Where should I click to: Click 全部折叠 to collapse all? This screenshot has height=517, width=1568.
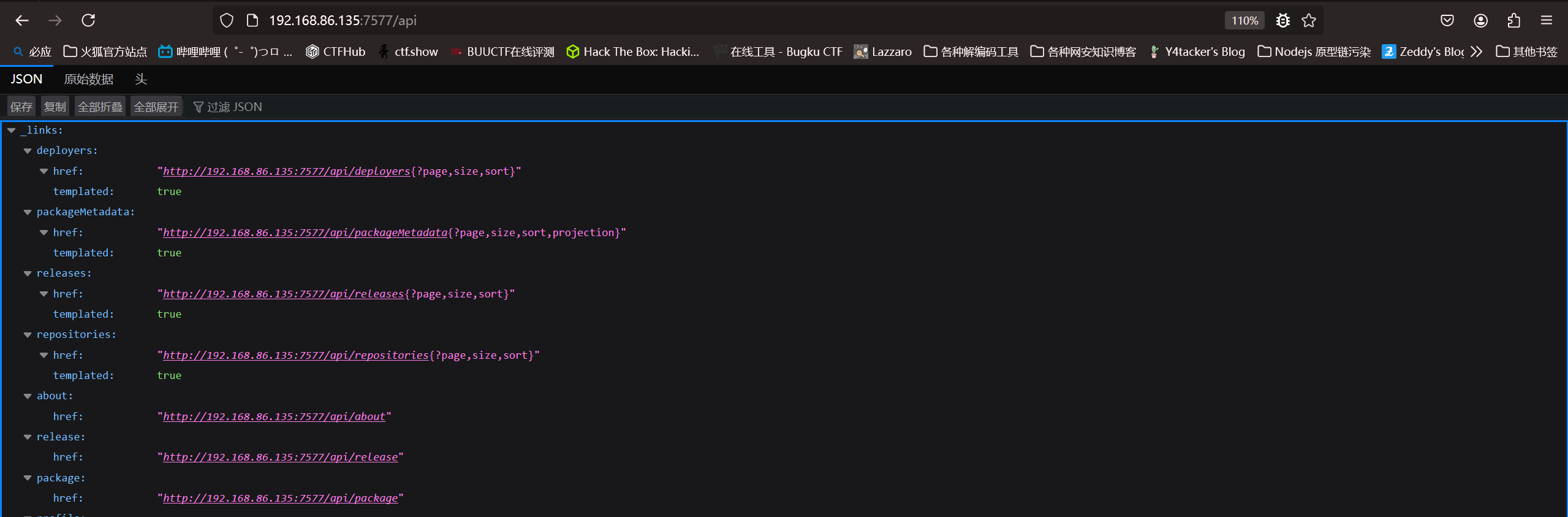(100, 107)
